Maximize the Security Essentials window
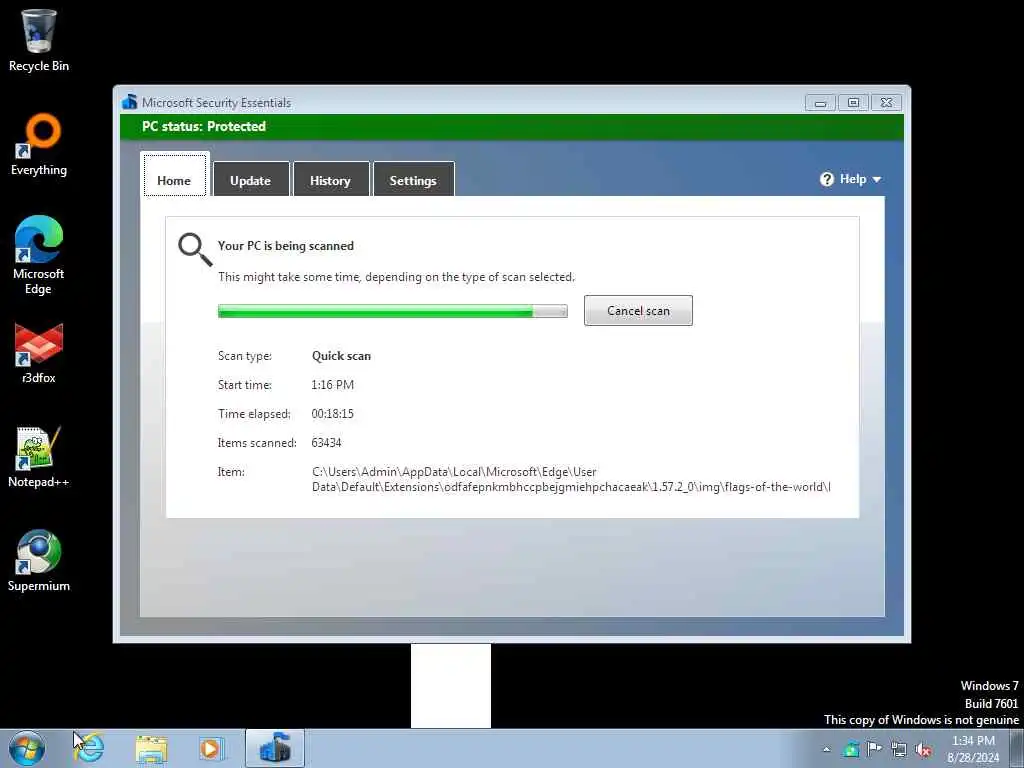The height and width of the screenshot is (768, 1024). 853,103
